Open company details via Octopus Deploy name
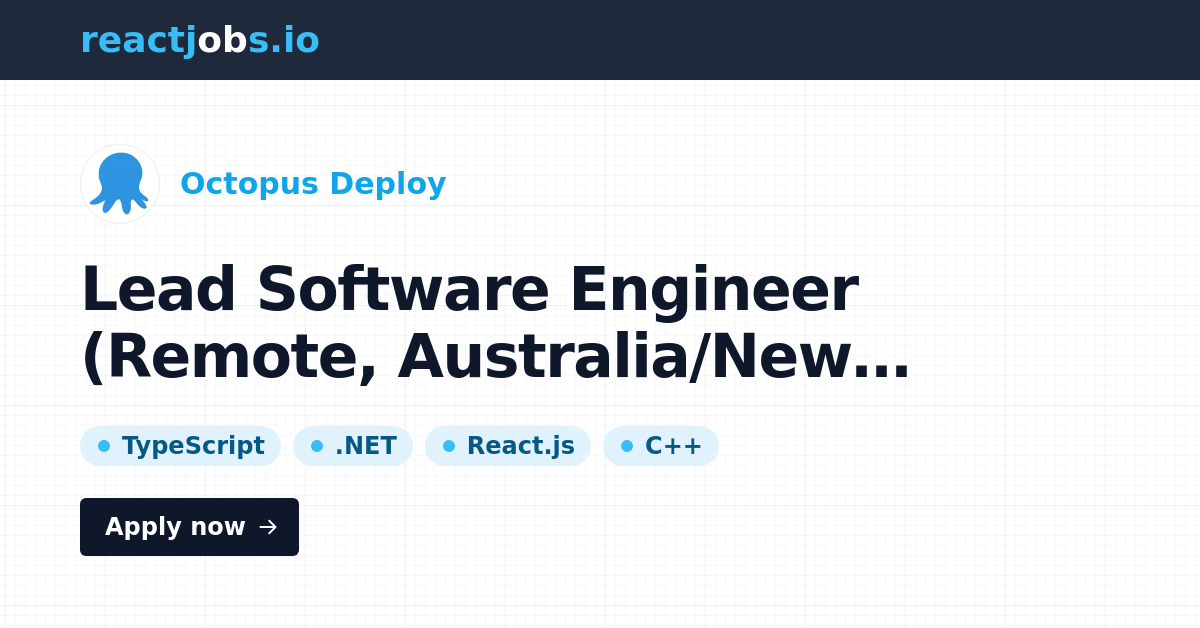Image resolution: width=1200 pixels, height=628 pixels. (x=313, y=183)
